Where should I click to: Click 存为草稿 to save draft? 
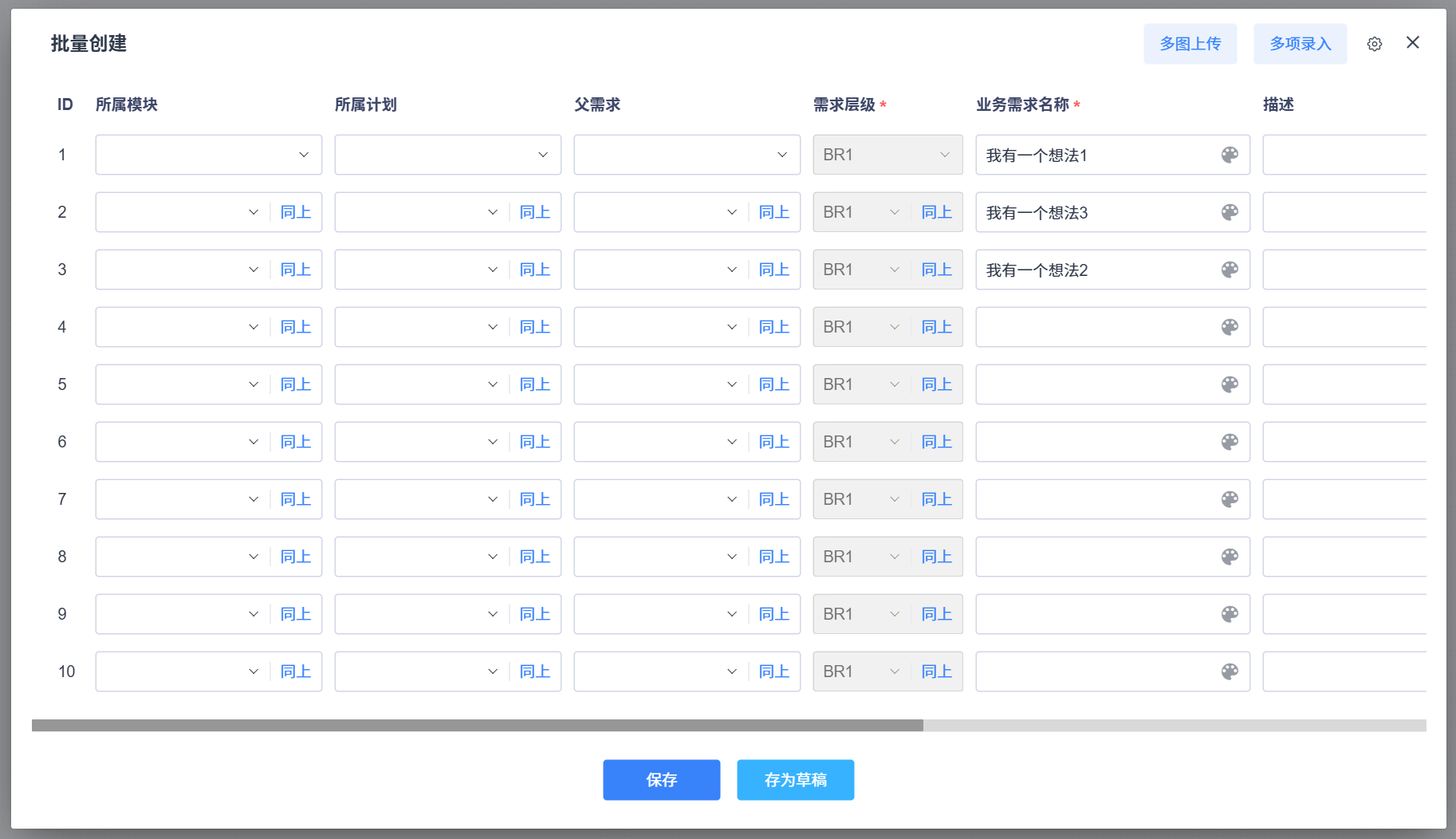point(795,780)
